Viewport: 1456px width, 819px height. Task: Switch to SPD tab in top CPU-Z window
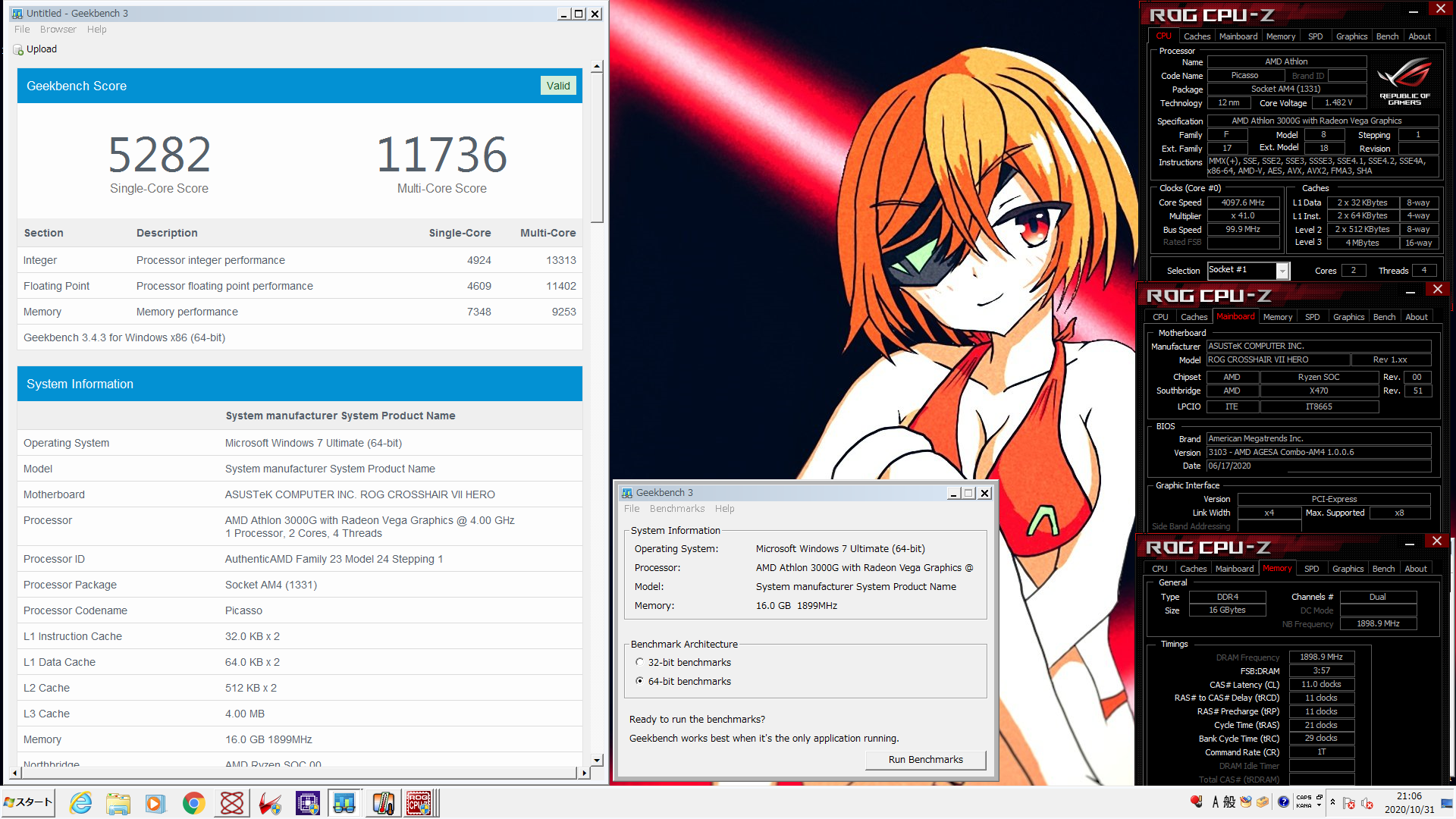click(x=1316, y=36)
